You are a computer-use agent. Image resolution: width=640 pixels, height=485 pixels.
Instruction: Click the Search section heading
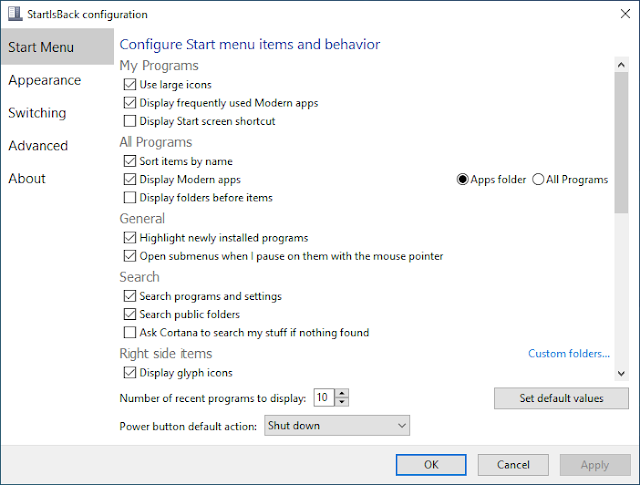click(139, 277)
